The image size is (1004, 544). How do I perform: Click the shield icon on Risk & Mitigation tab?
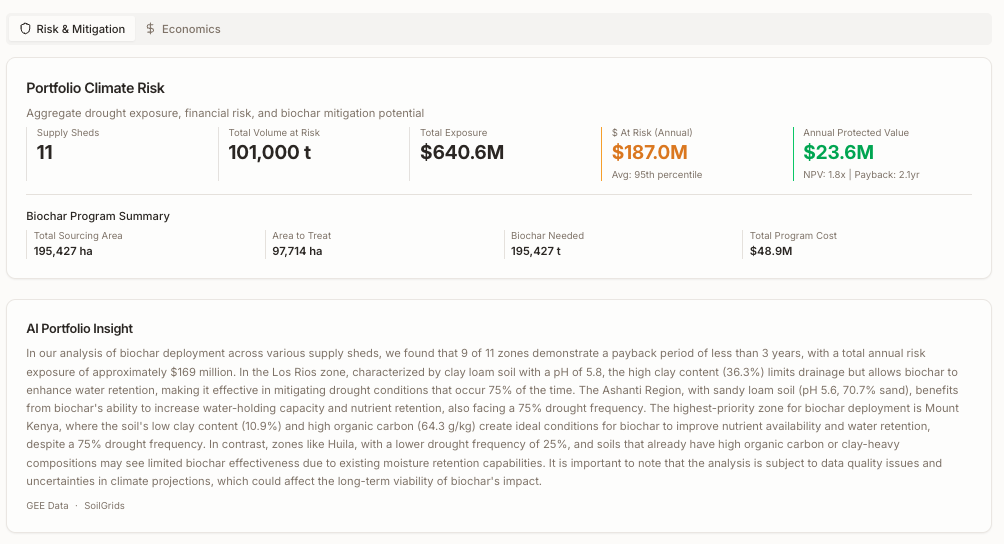(x=26, y=29)
